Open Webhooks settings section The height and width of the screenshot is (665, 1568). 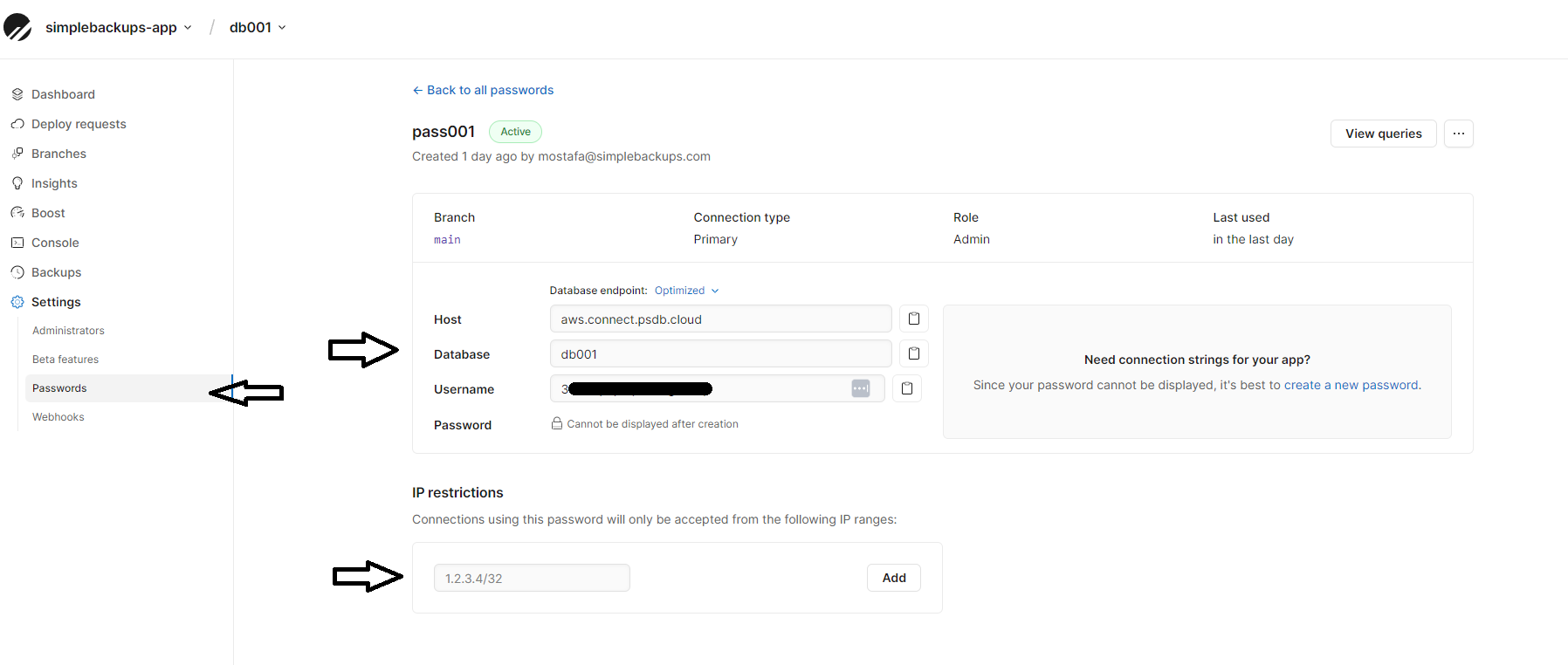58,417
